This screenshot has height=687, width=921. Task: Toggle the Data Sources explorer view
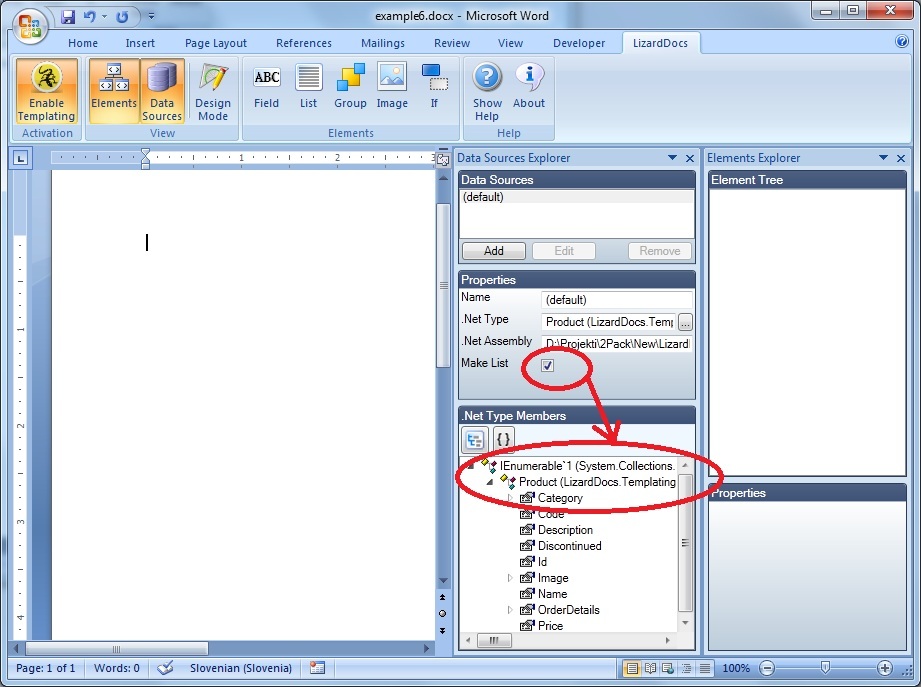click(162, 92)
